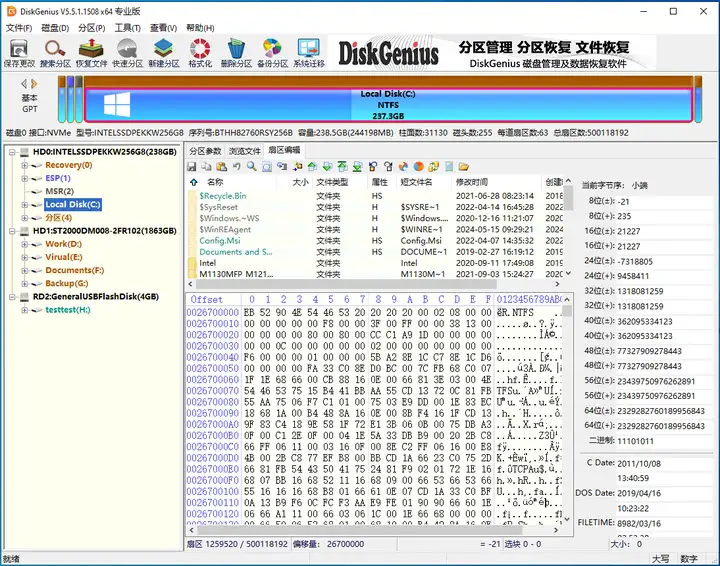Switch to the 分区参数 tab

(205, 151)
